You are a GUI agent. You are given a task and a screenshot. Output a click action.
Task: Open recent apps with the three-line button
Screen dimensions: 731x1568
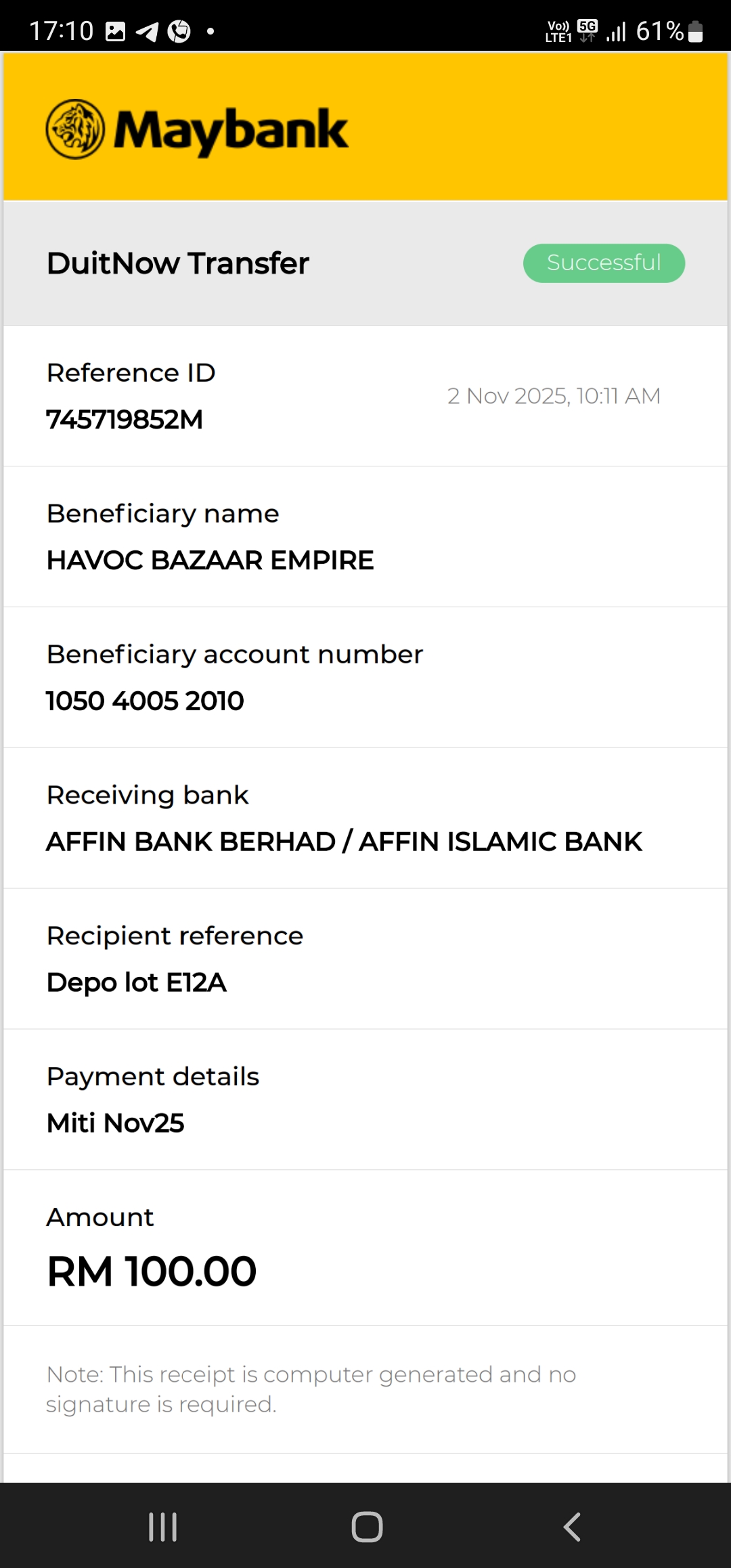(x=163, y=1527)
